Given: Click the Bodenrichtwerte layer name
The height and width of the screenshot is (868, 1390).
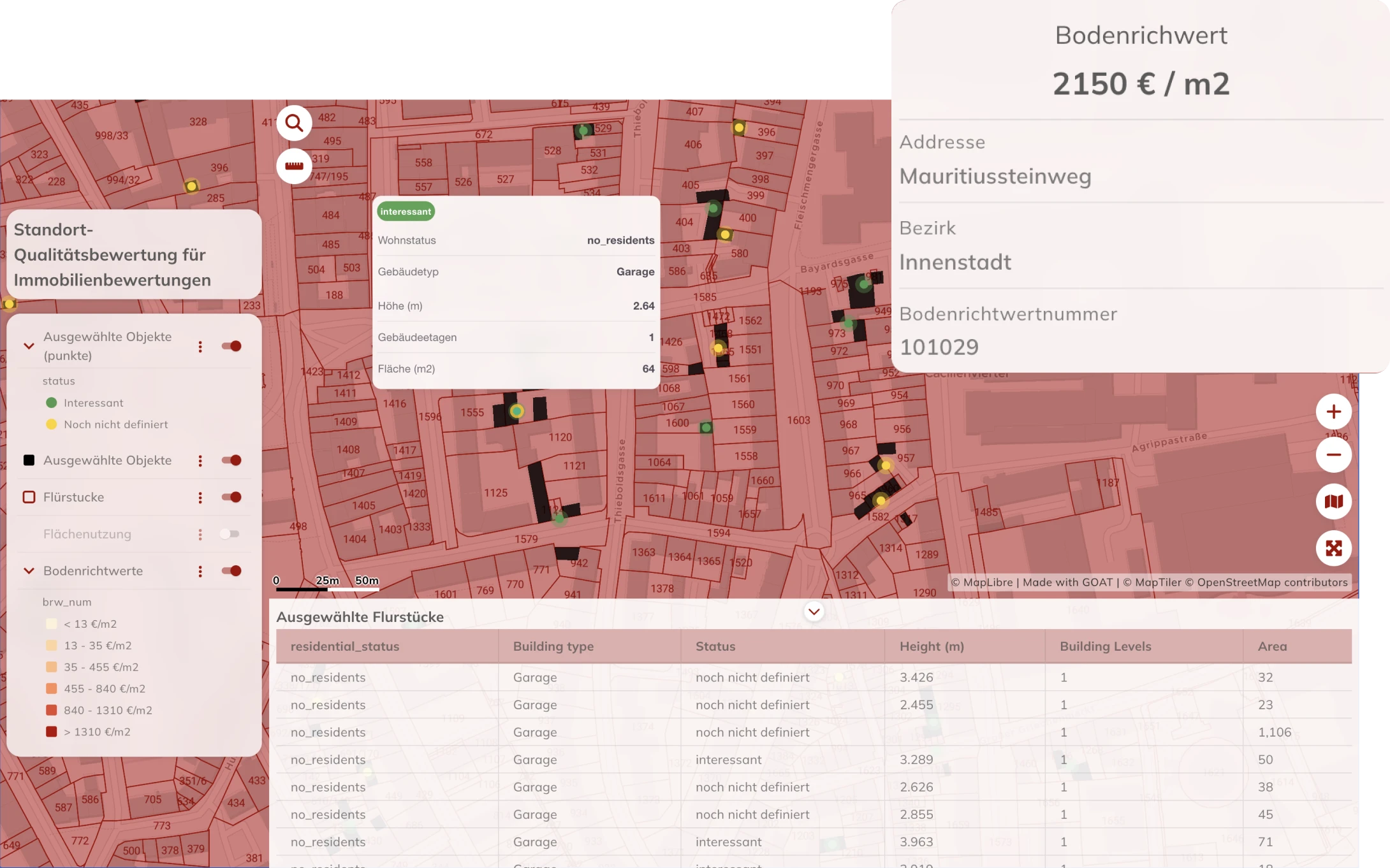Looking at the screenshot, I should [x=93, y=571].
